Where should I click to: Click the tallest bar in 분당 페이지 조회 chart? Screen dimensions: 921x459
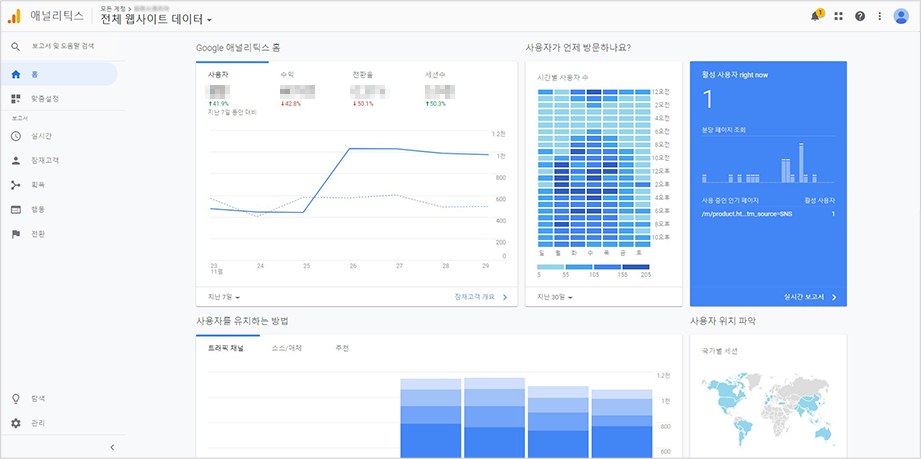coord(801,162)
